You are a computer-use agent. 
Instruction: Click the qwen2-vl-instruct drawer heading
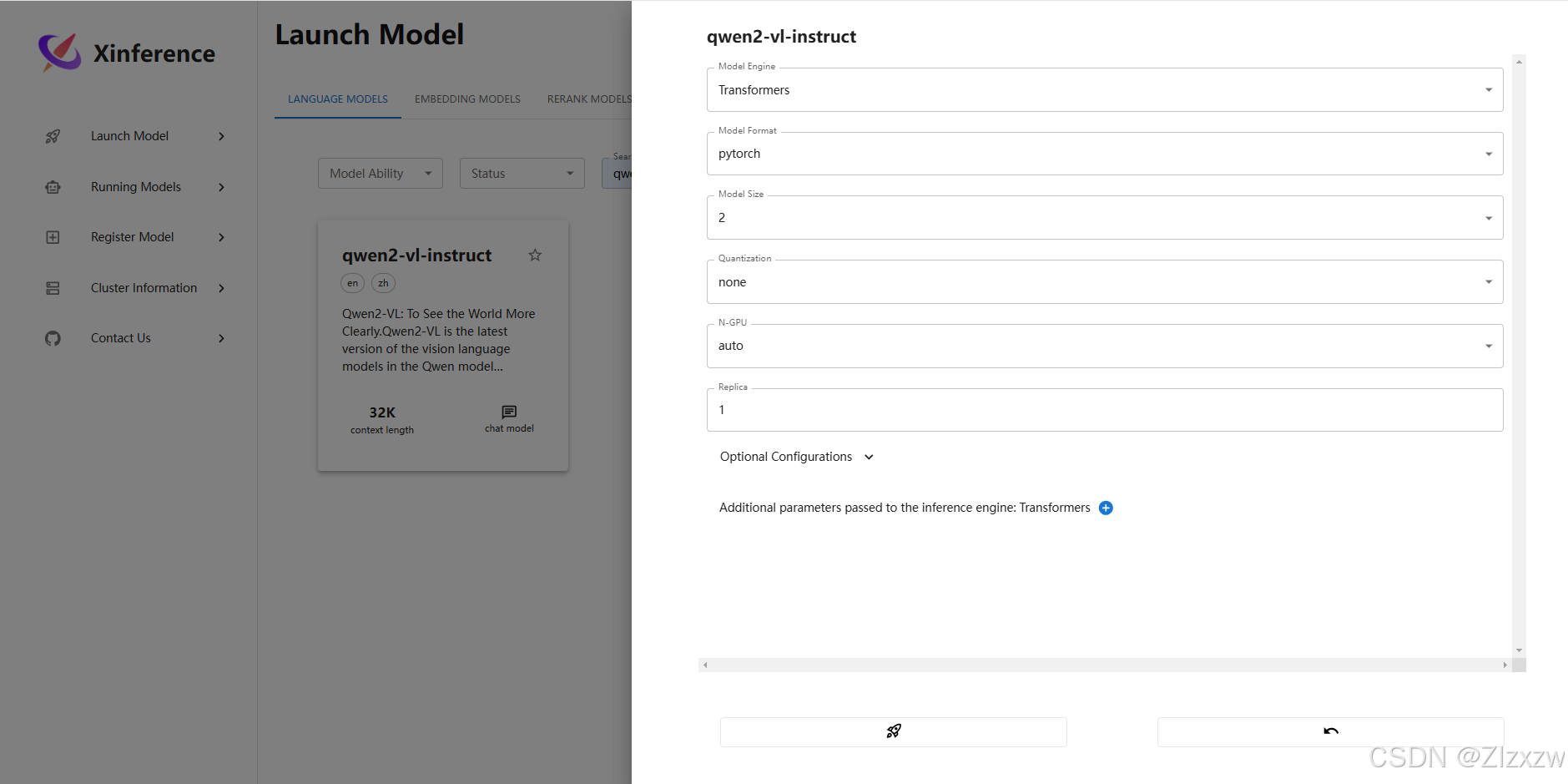(781, 37)
